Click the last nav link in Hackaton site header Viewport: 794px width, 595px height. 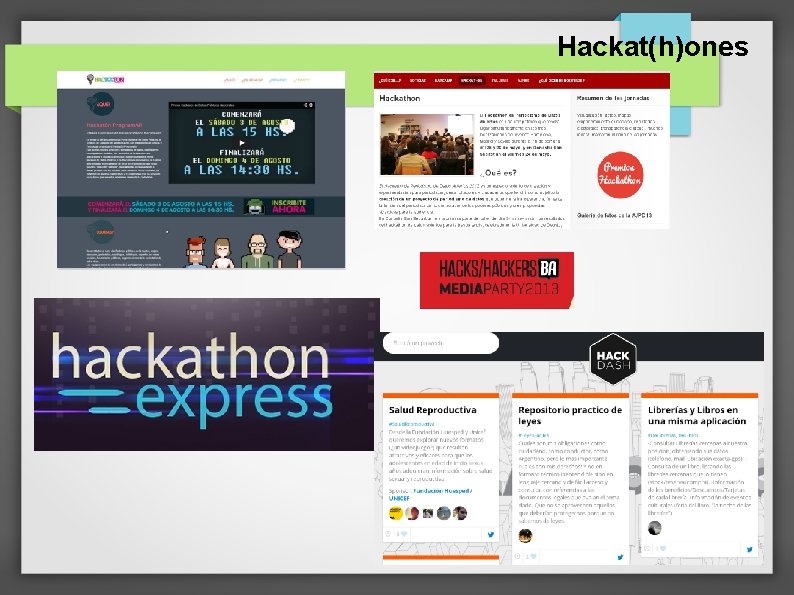click(x=302, y=80)
